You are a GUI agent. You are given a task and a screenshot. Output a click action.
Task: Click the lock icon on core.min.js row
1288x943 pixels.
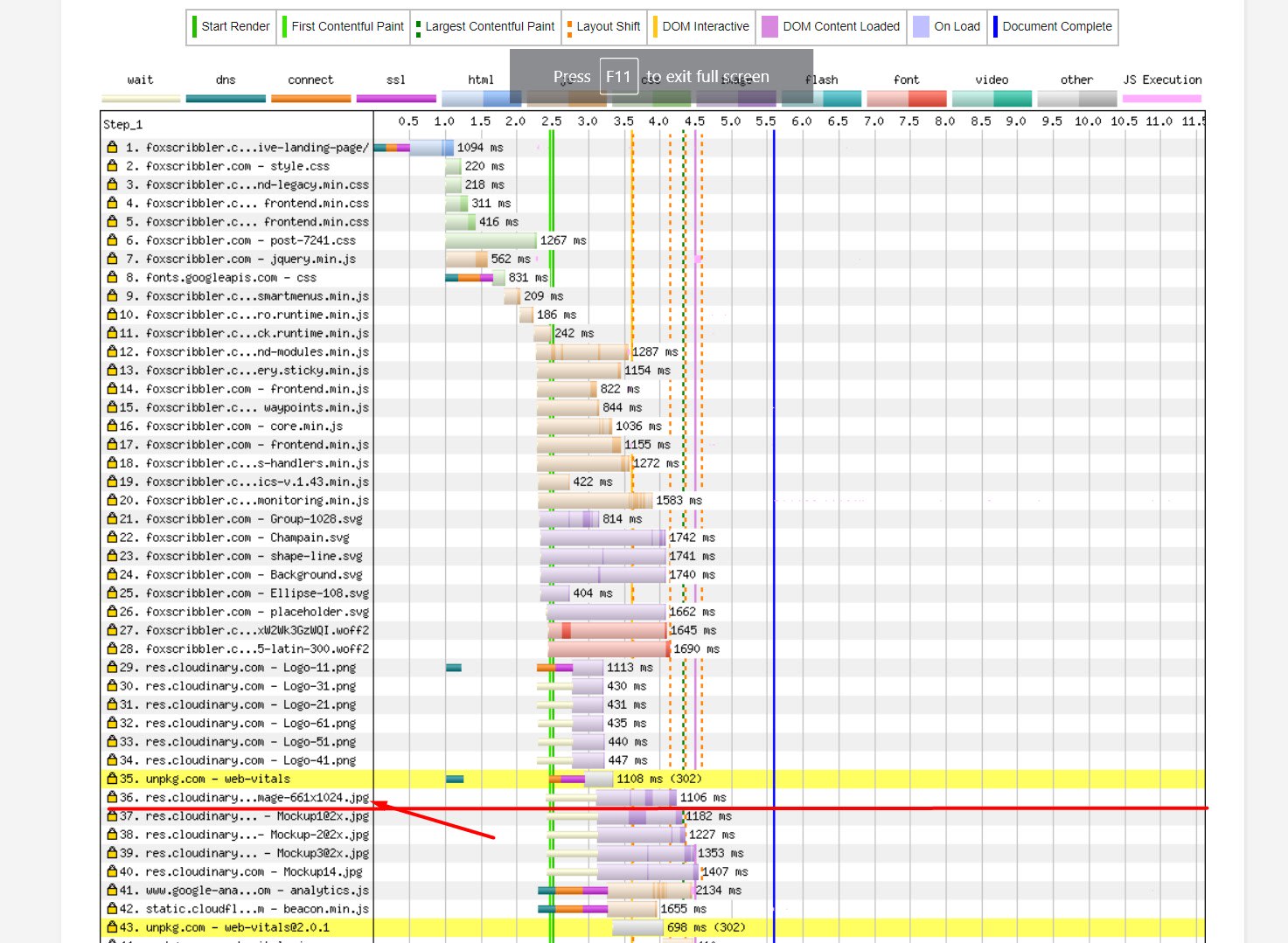tap(112, 426)
